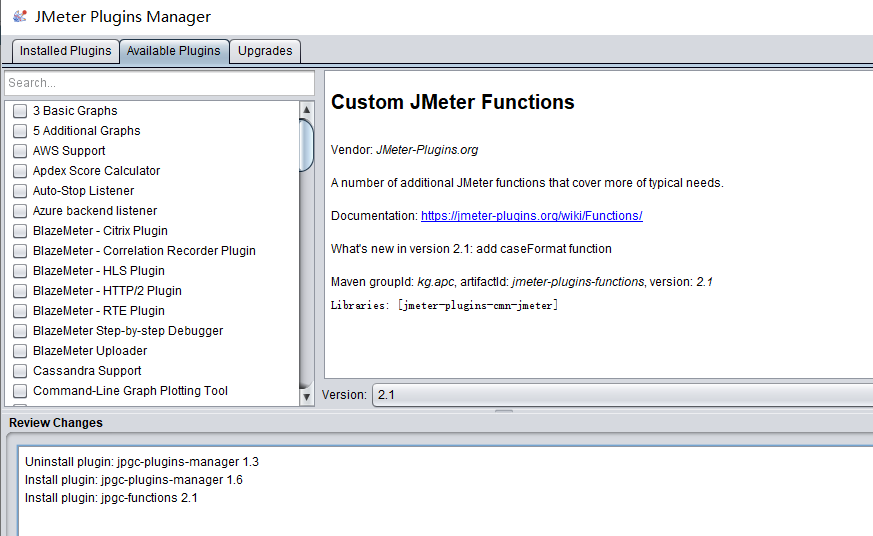The height and width of the screenshot is (536, 873).
Task: Select 'Cassandra Support' plugin name
Action: point(87,371)
